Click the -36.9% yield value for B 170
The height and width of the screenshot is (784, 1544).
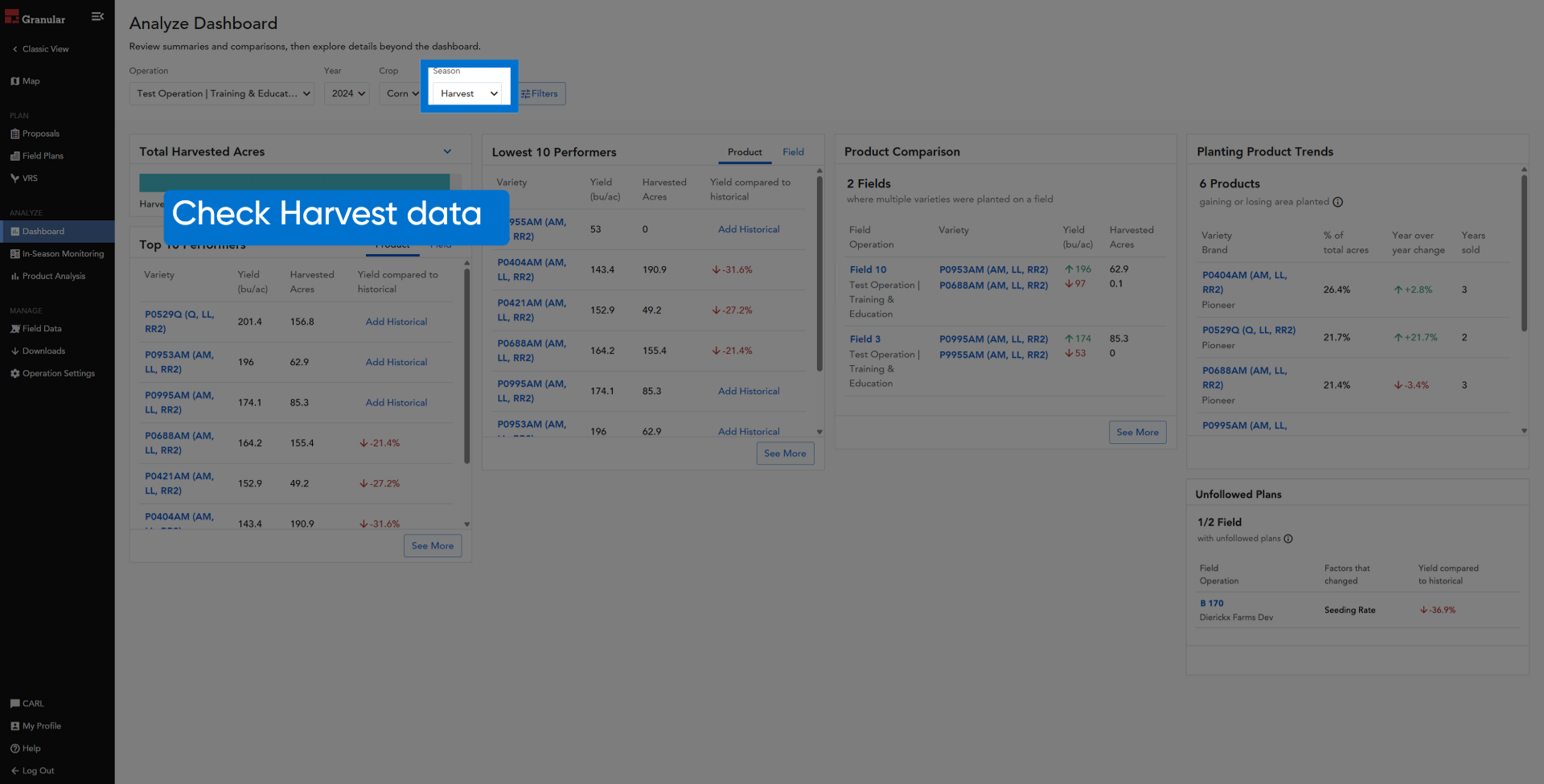pyautogui.click(x=1438, y=610)
